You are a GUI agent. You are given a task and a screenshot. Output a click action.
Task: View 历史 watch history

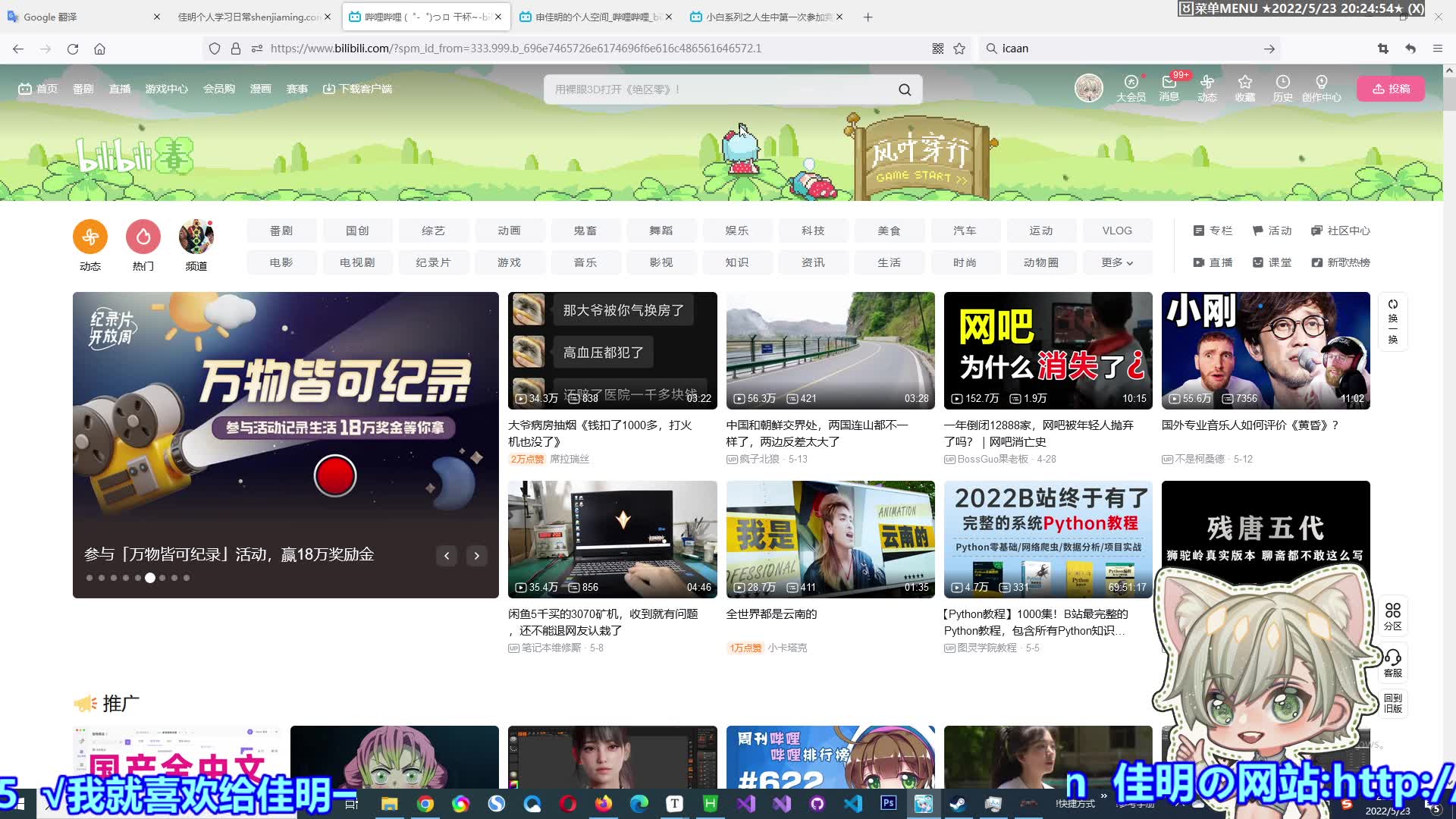click(1282, 88)
